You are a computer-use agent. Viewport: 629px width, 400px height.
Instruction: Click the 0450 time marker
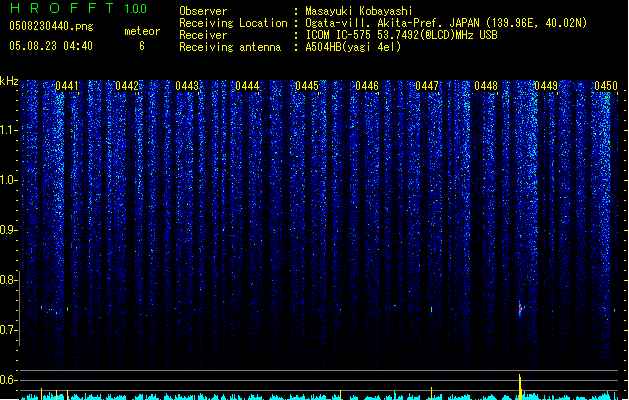[606, 86]
